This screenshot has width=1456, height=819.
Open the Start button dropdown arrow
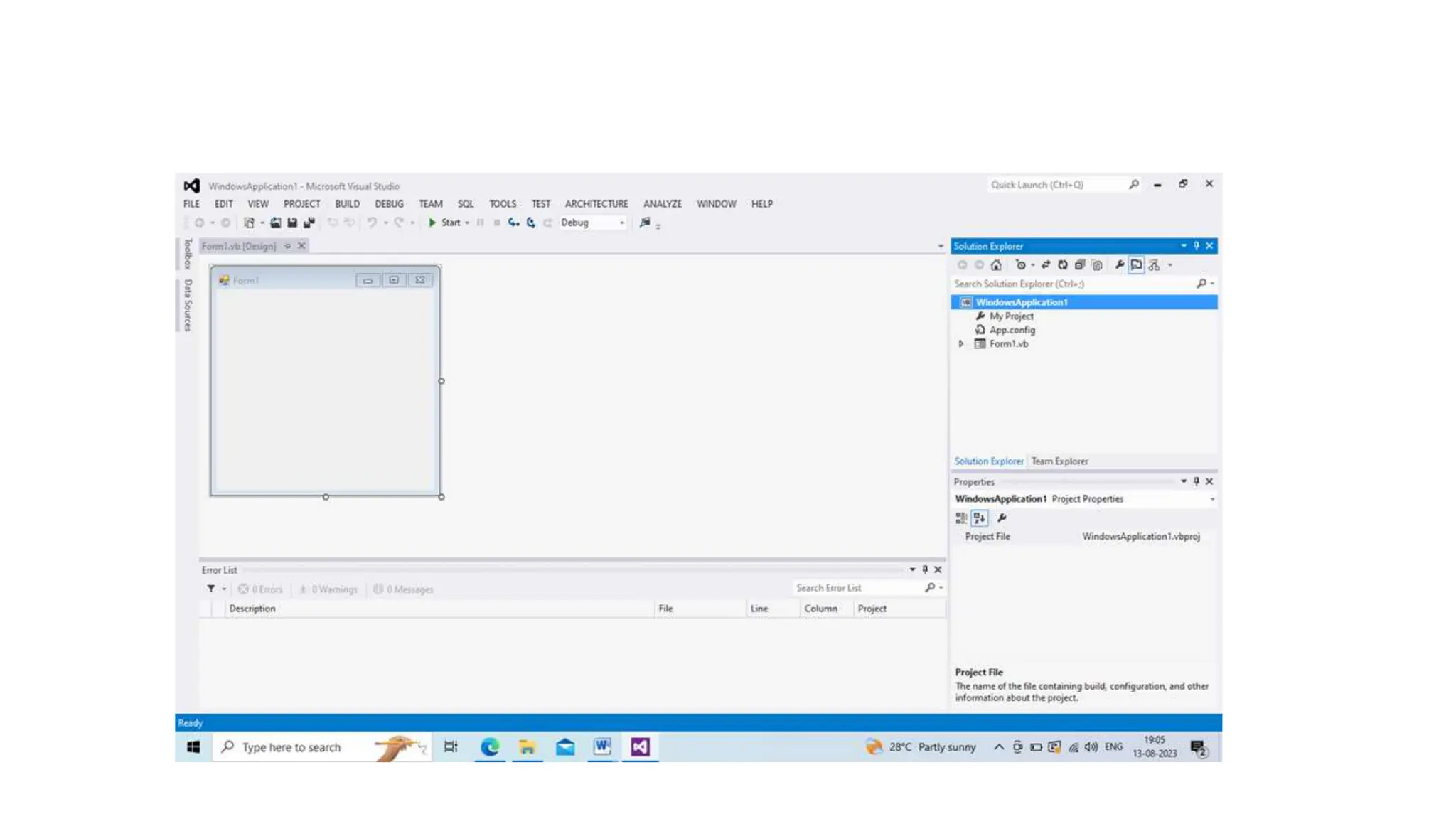pos(467,223)
